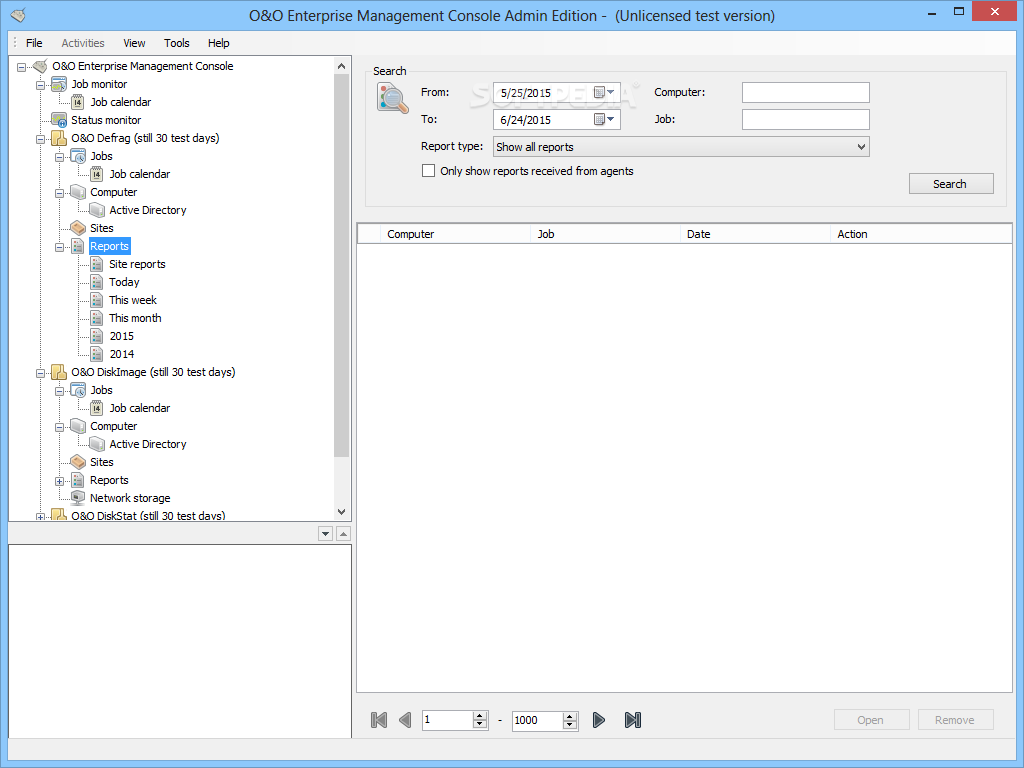The width and height of the screenshot is (1024, 768).
Task: Click the Site reports icon
Action: (97, 264)
